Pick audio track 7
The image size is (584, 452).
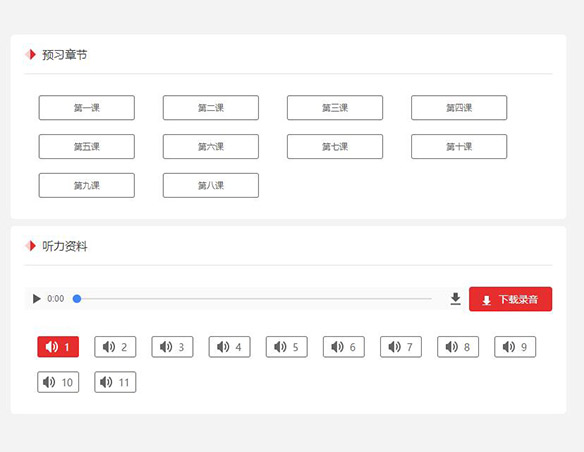tap(401, 347)
